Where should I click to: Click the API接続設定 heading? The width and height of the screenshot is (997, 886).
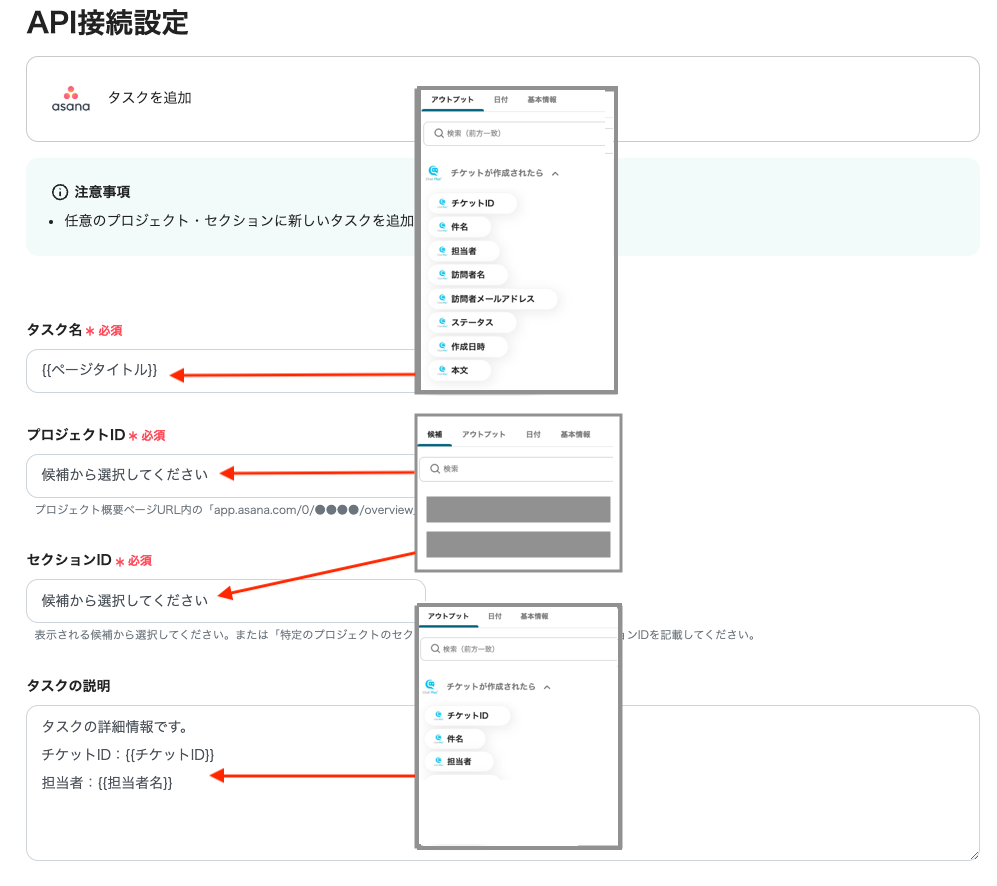pyautogui.click(x=107, y=23)
